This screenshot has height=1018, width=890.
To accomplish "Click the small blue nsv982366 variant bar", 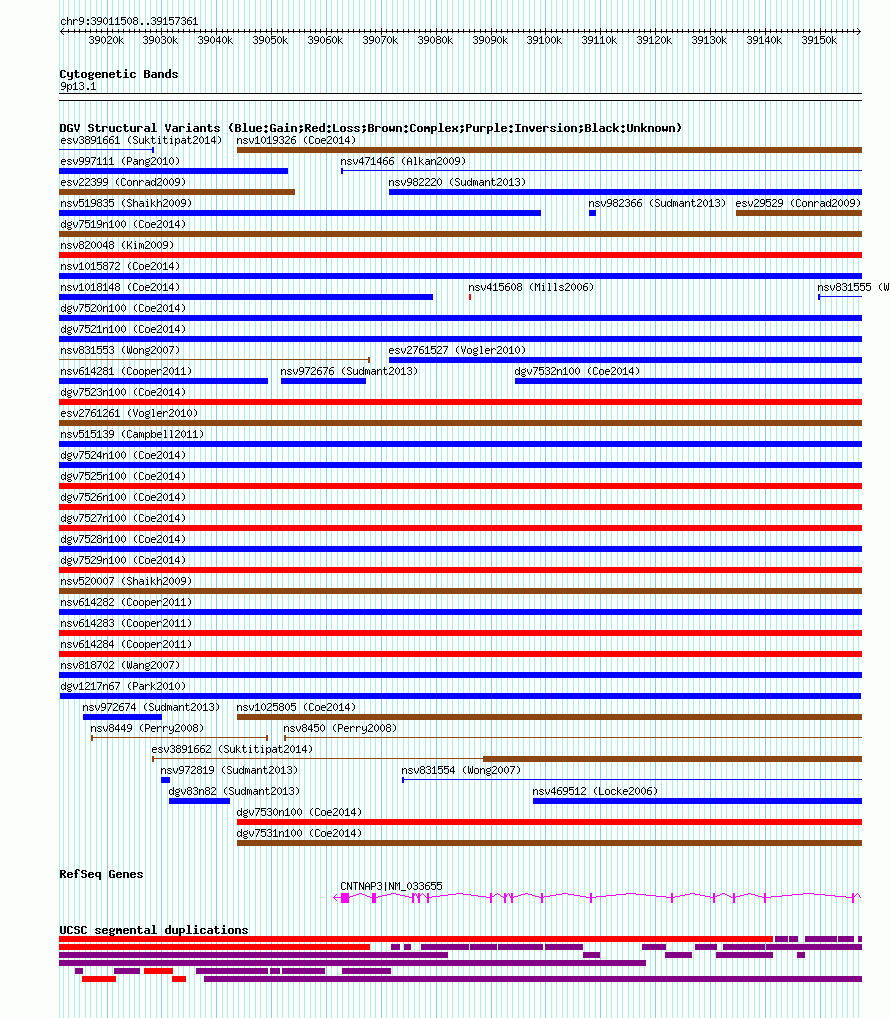I will 593,213.
